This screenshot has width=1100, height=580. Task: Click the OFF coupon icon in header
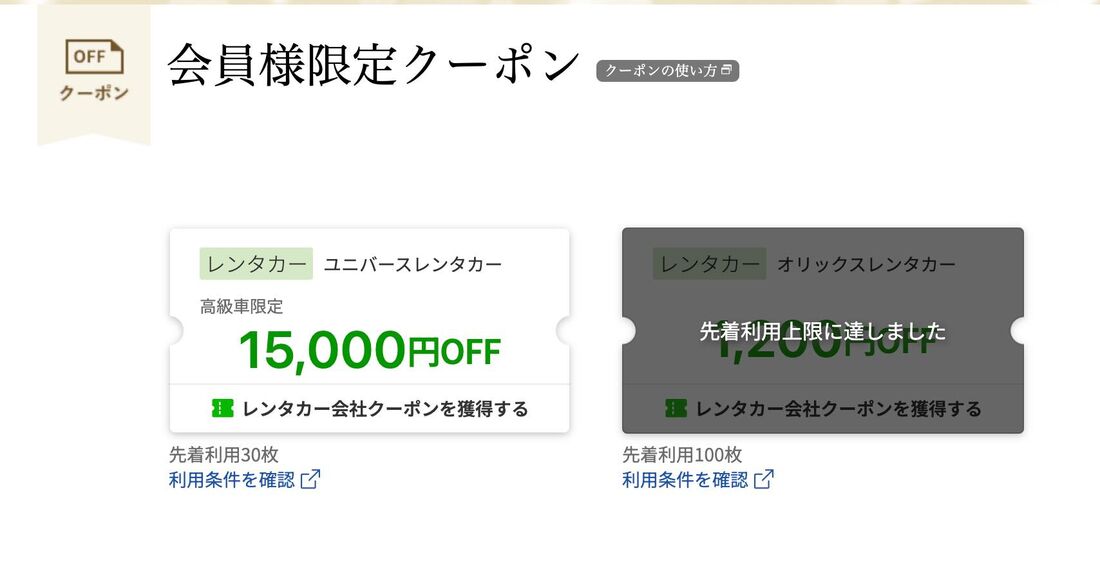94,57
